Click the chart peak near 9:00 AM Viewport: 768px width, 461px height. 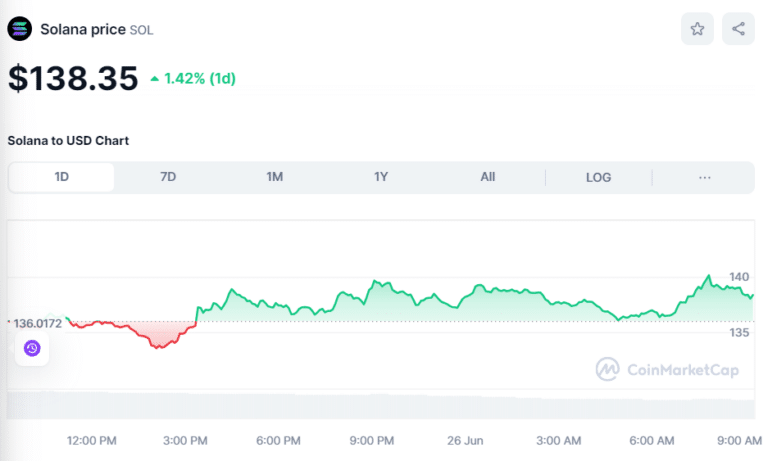(708, 277)
